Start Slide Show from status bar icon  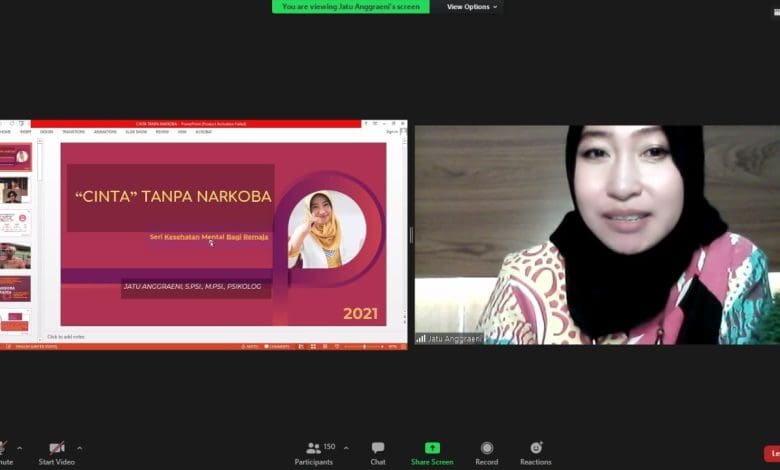coord(337,346)
